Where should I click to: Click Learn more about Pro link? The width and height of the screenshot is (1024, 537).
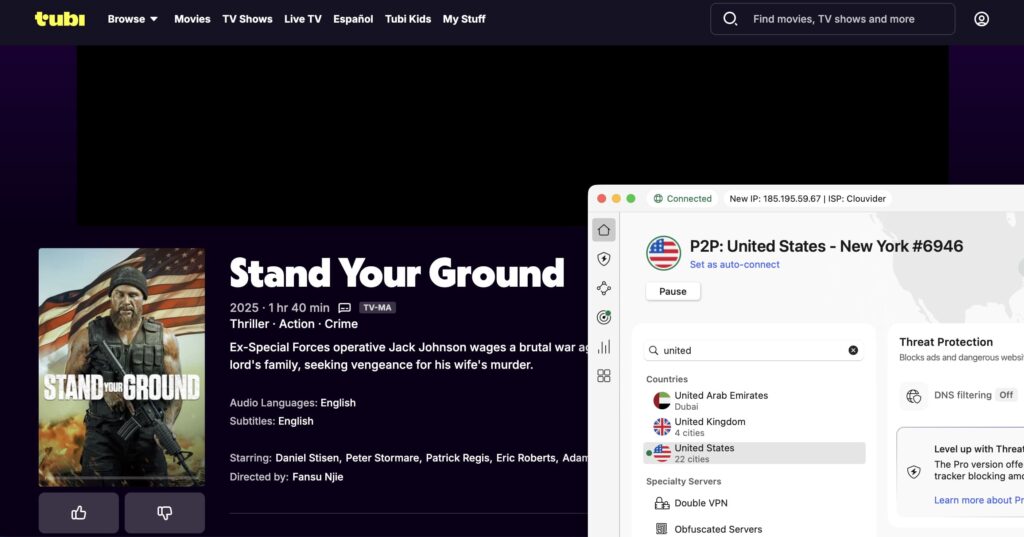[978, 500]
